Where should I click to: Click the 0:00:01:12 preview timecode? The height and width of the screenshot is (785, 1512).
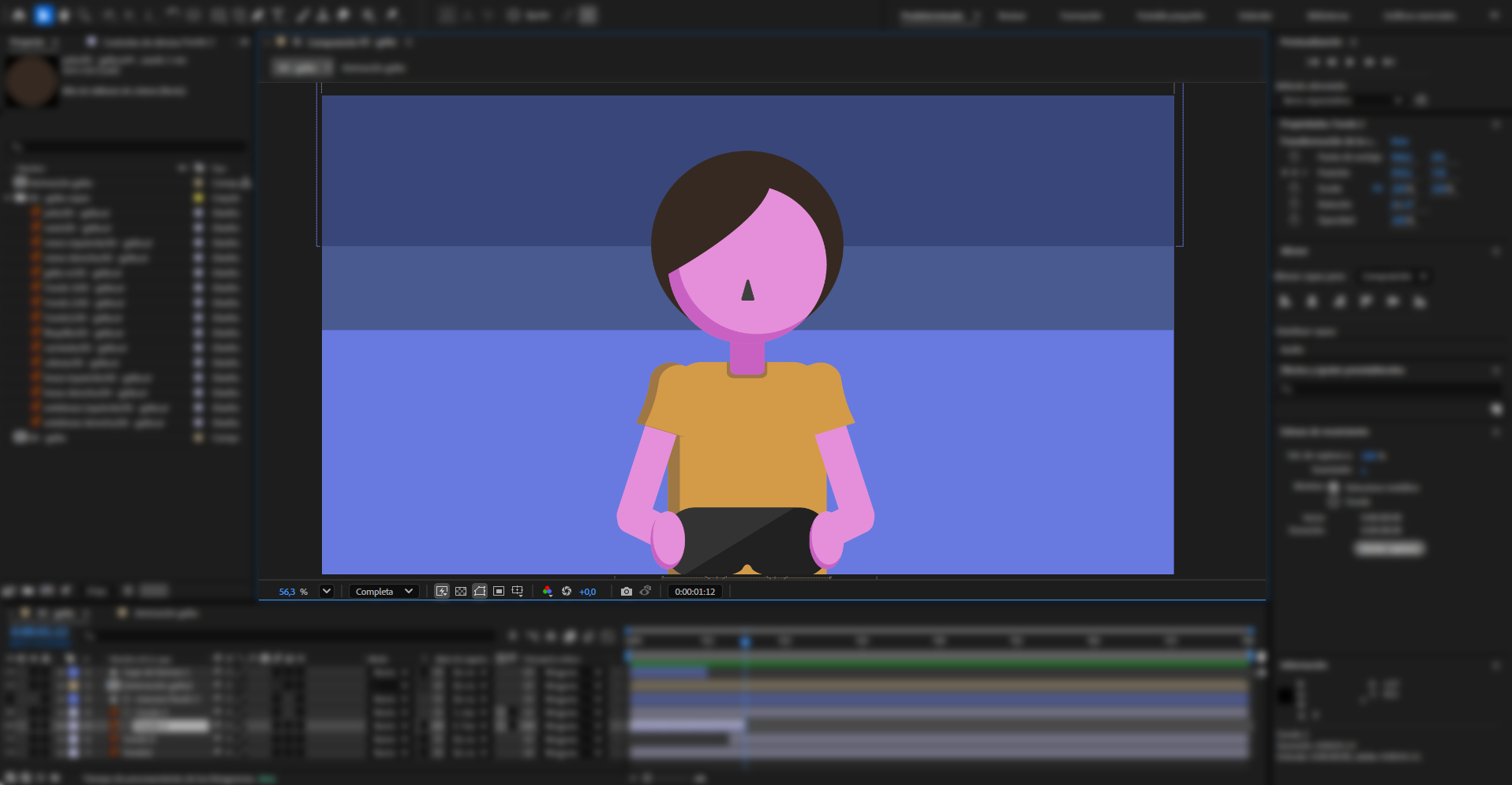(x=695, y=592)
